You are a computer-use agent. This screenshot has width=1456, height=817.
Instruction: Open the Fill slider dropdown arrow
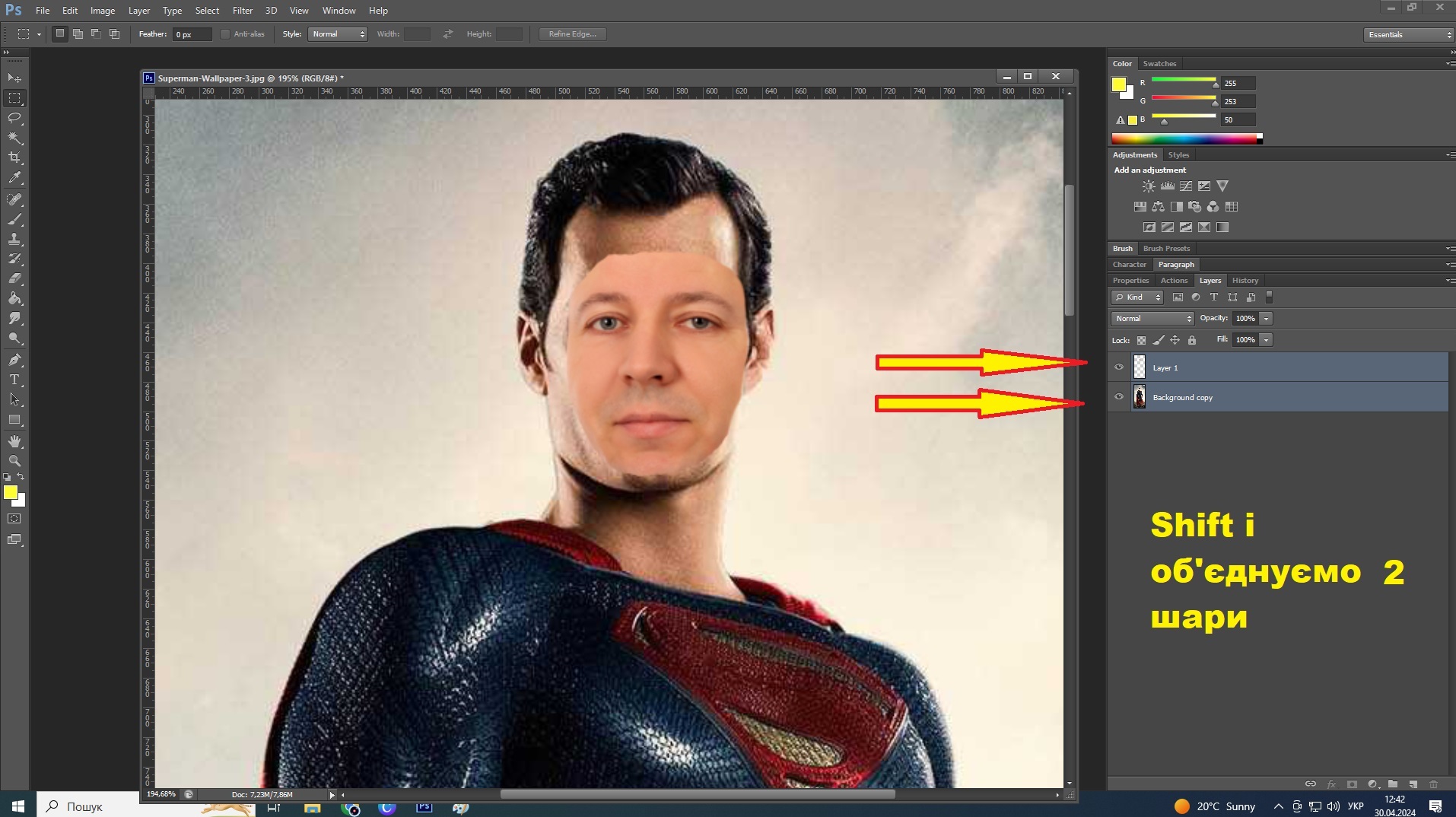point(1266,340)
